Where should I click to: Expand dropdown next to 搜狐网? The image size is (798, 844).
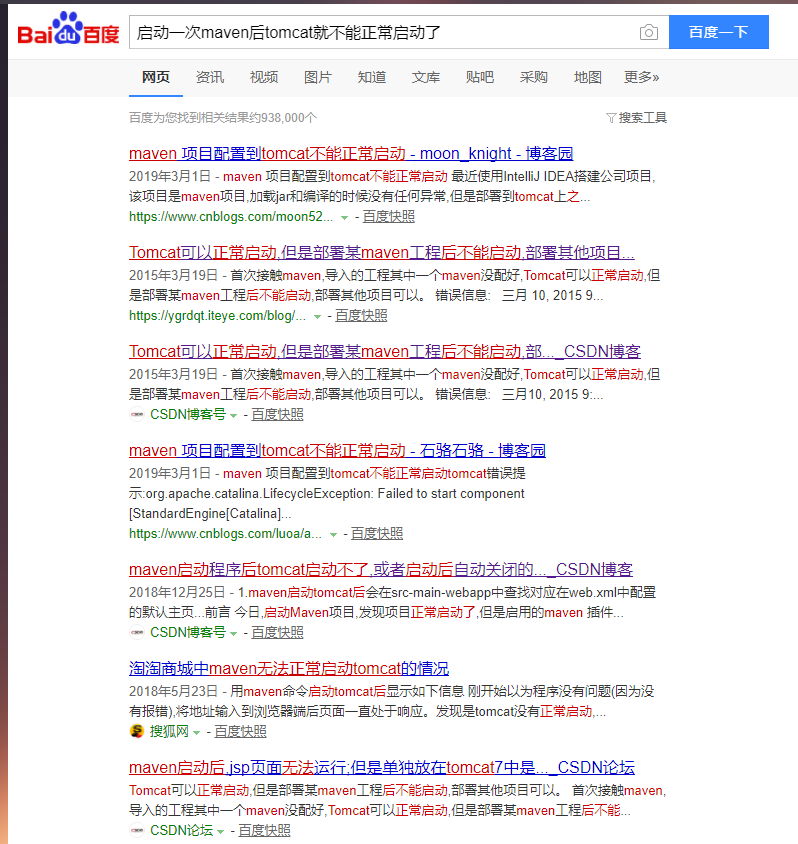[196, 733]
